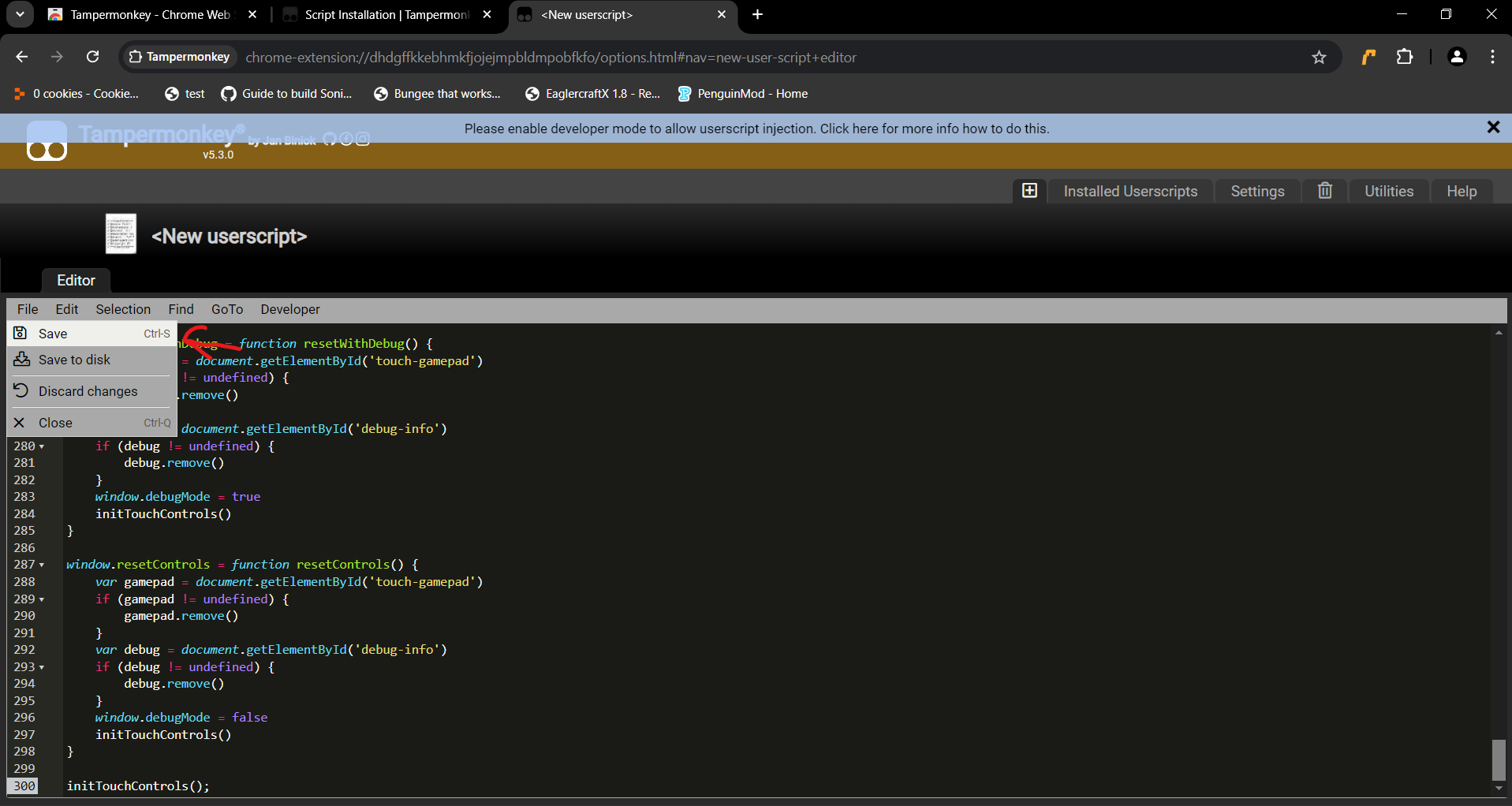Open the File menu
1512x806 pixels.
coord(28,309)
